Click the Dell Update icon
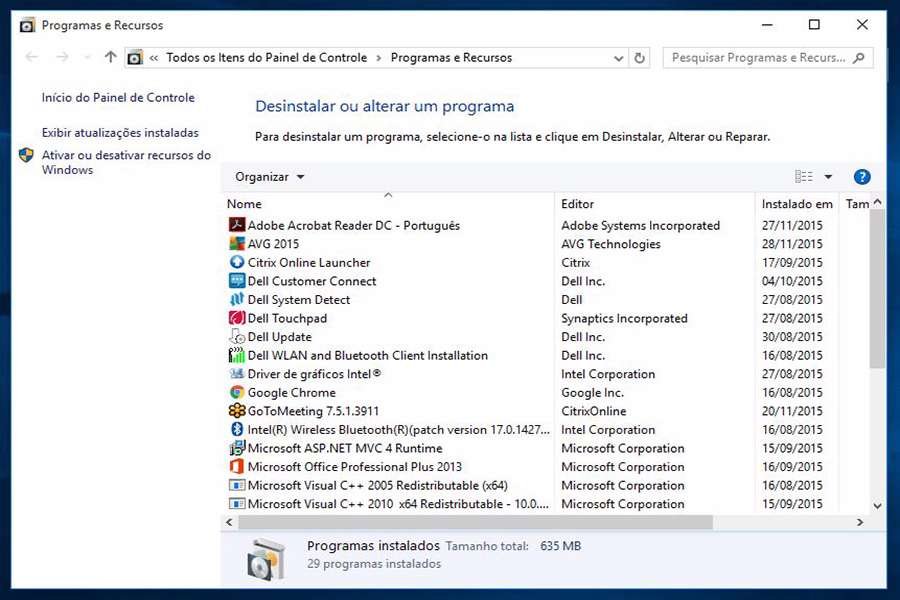Viewport: 900px width, 600px height. point(237,336)
